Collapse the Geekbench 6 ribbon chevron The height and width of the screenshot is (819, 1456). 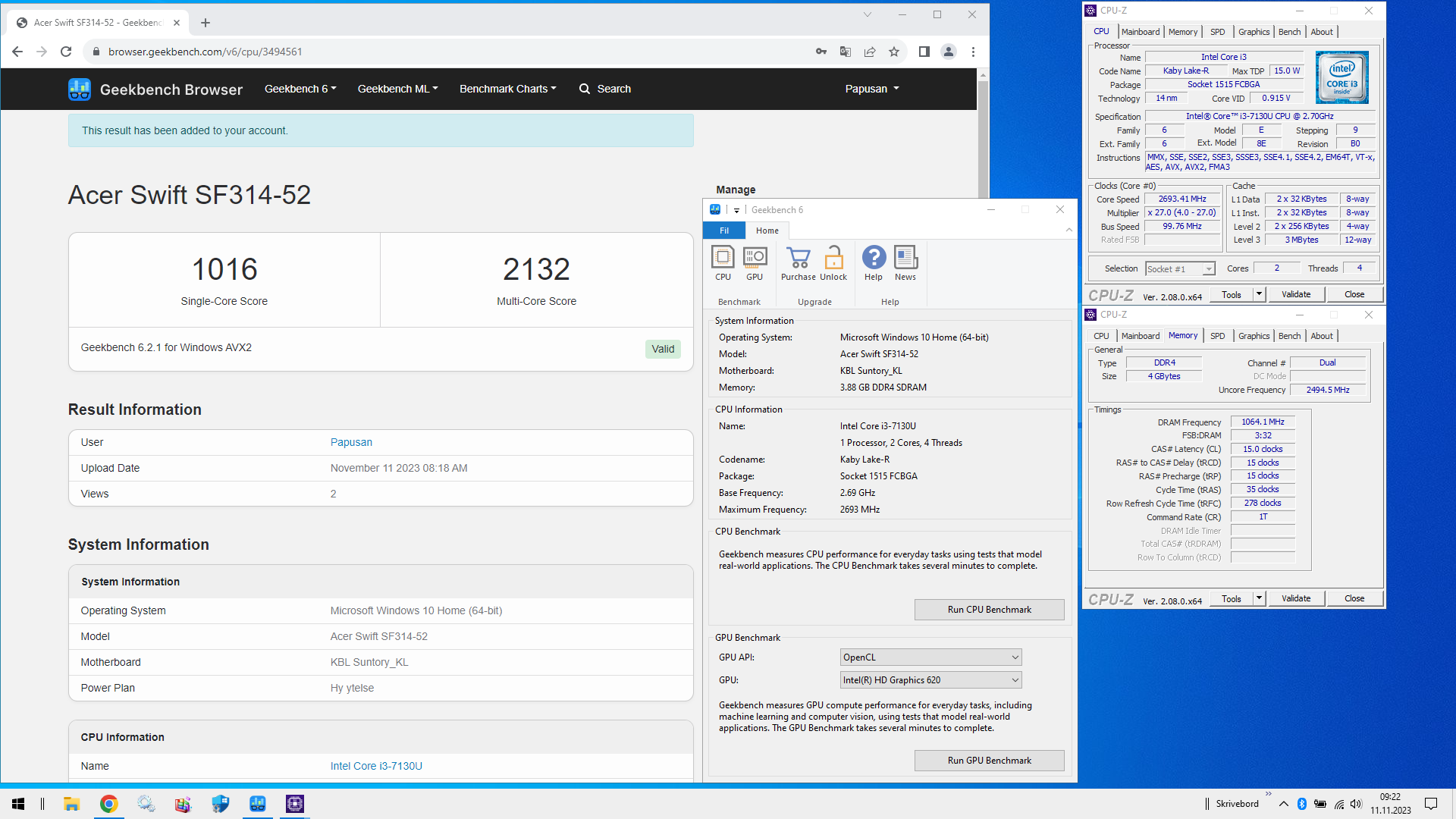tap(1069, 230)
